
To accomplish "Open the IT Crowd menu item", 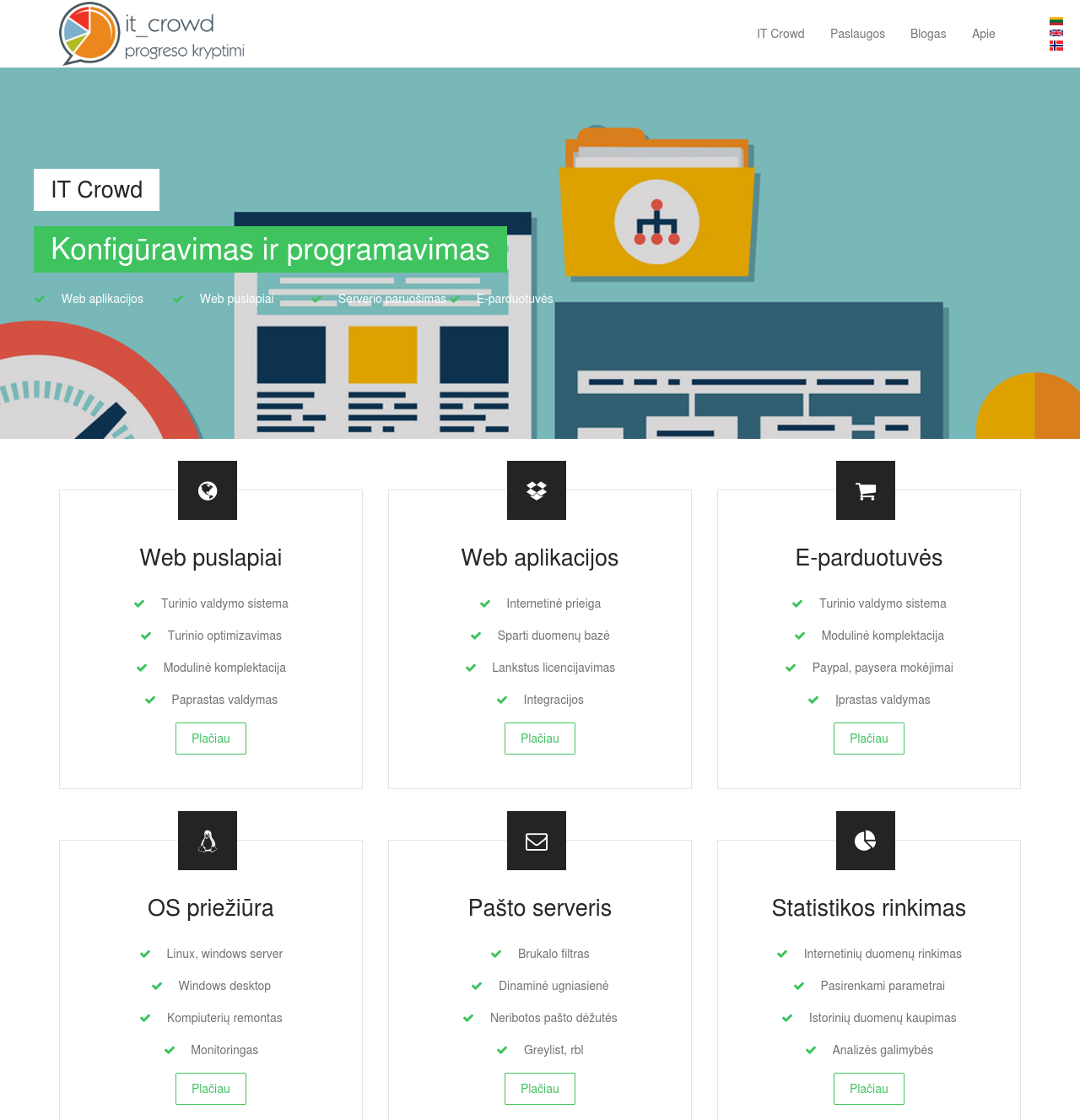I will click(780, 34).
